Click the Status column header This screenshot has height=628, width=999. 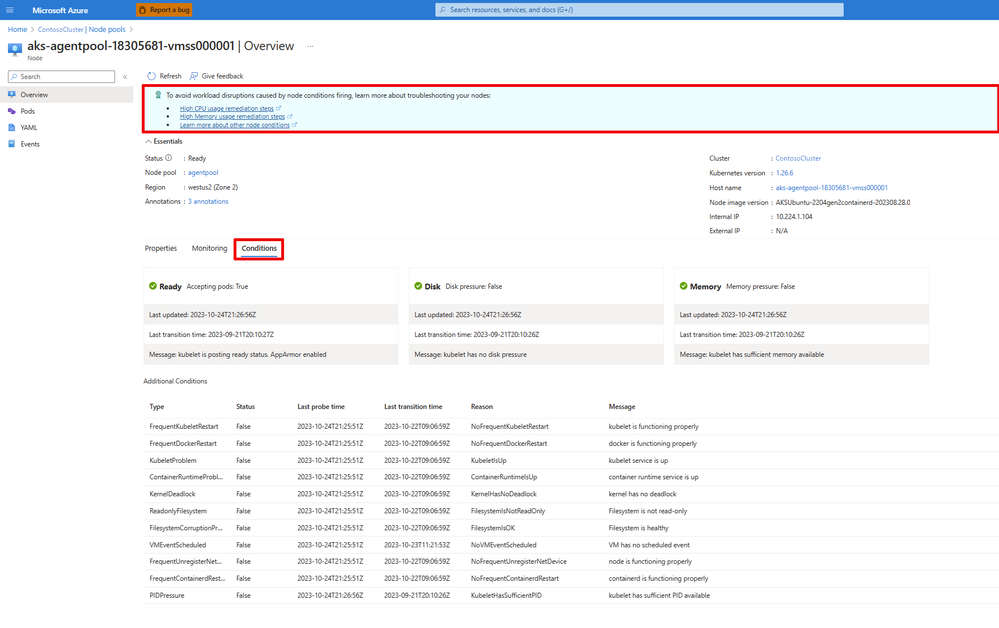pos(245,406)
